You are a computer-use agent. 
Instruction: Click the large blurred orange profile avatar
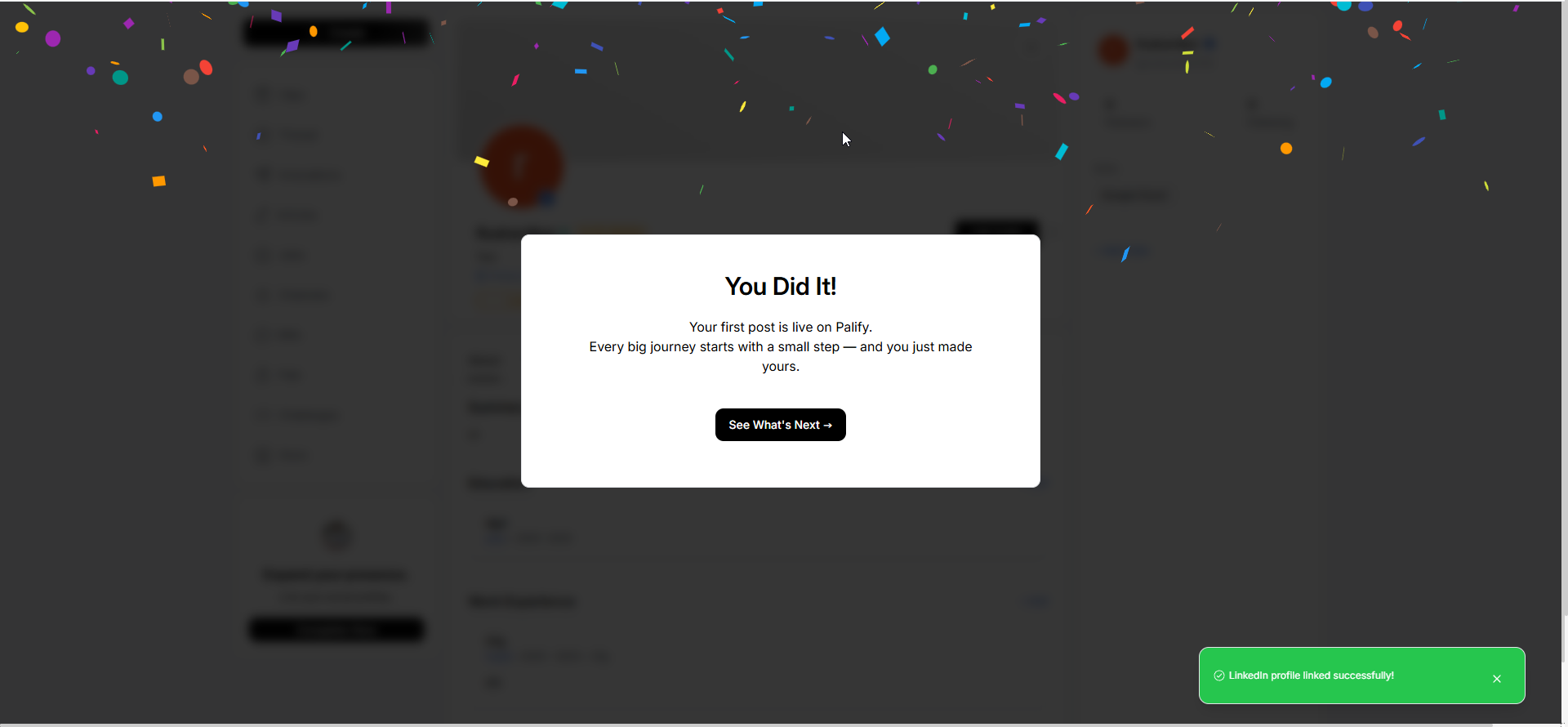pos(521,166)
